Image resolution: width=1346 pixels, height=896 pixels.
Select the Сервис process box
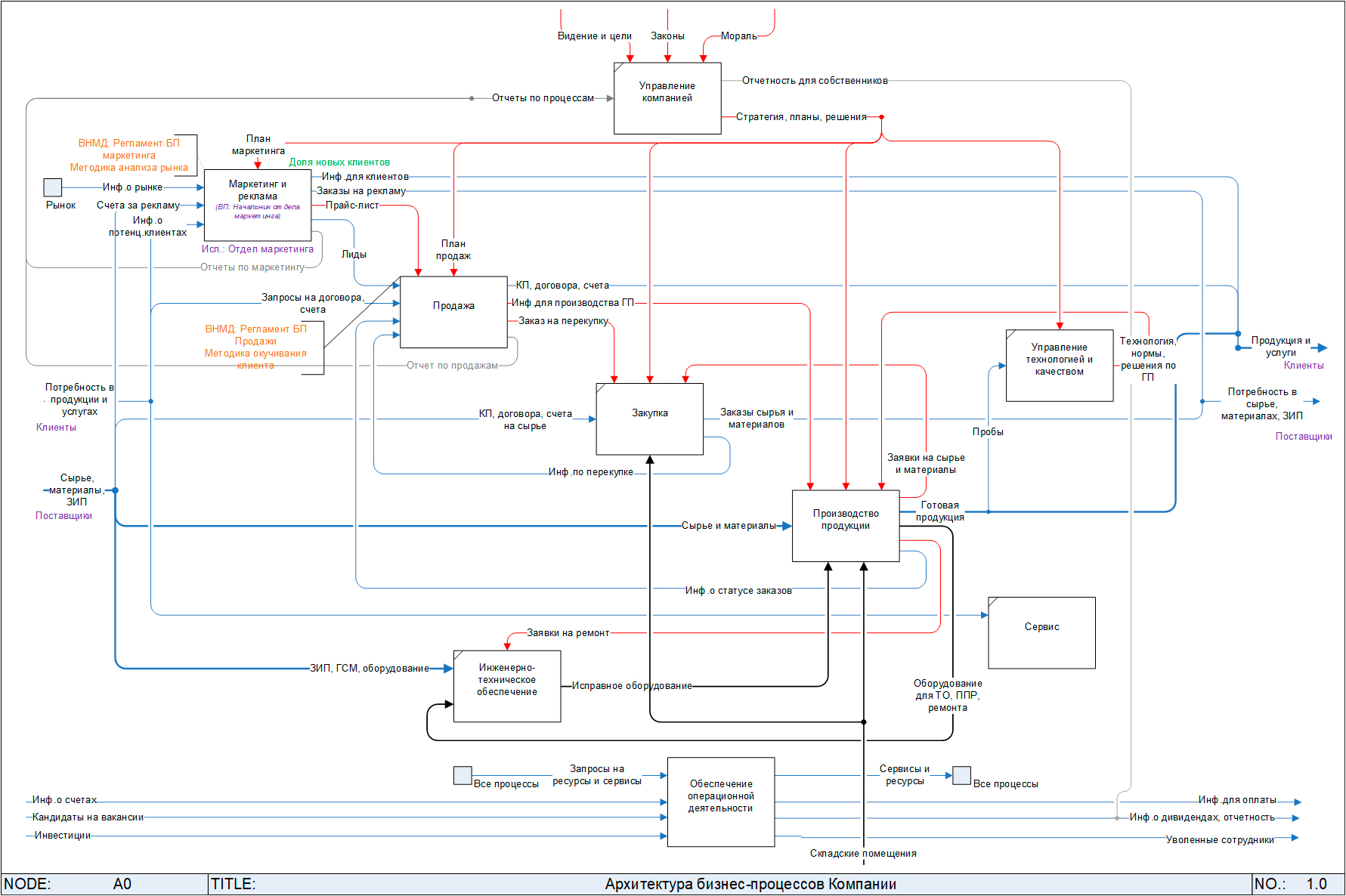[x=1041, y=632]
